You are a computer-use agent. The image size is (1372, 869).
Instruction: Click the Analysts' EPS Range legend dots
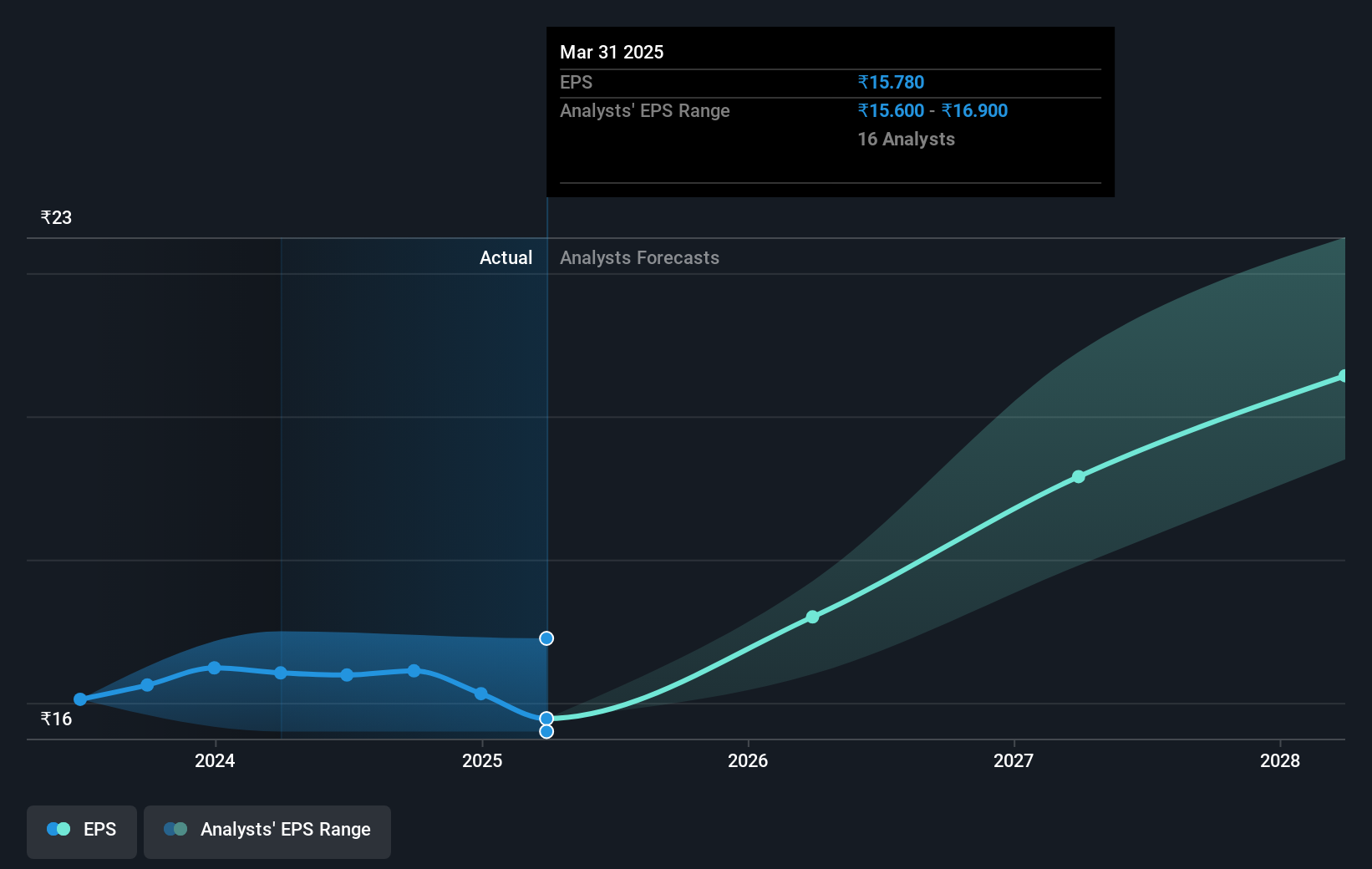coord(175,829)
